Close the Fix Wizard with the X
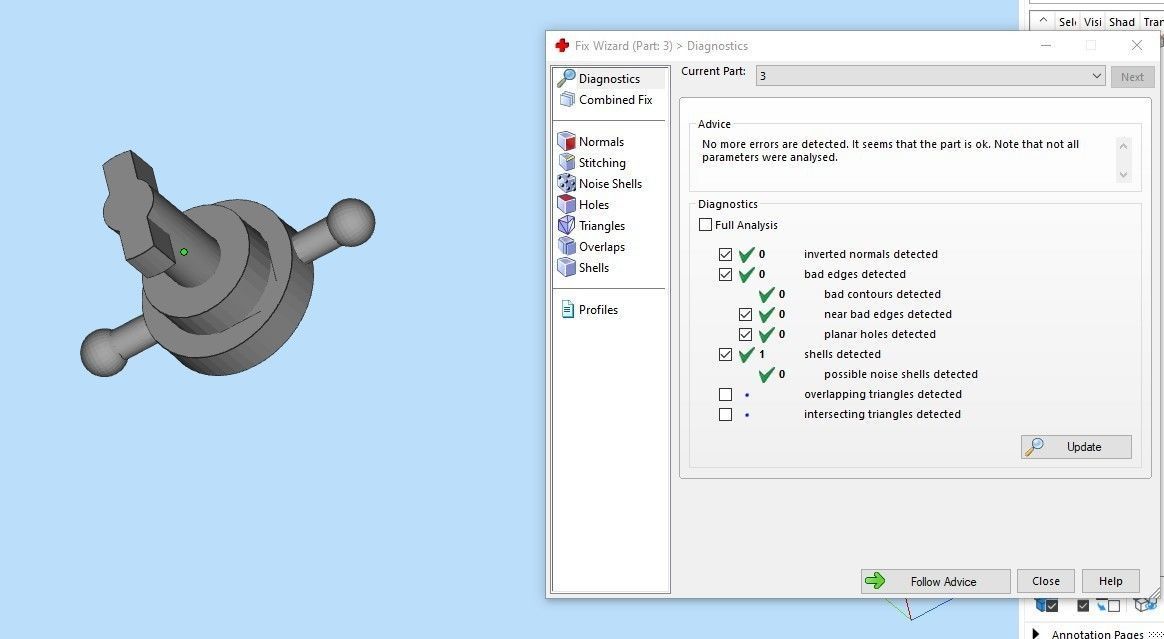Image resolution: width=1164 pixels, height=639 pixels. (1136, 45)
